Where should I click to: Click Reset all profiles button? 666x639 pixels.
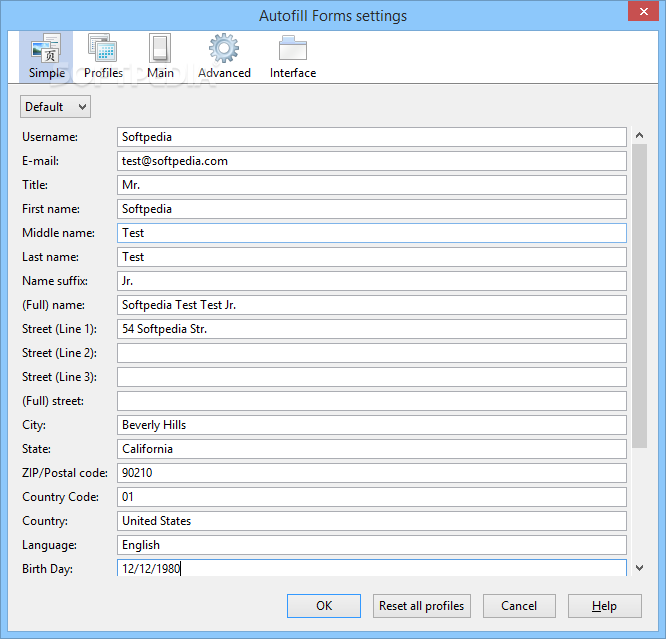coord(421,606)
